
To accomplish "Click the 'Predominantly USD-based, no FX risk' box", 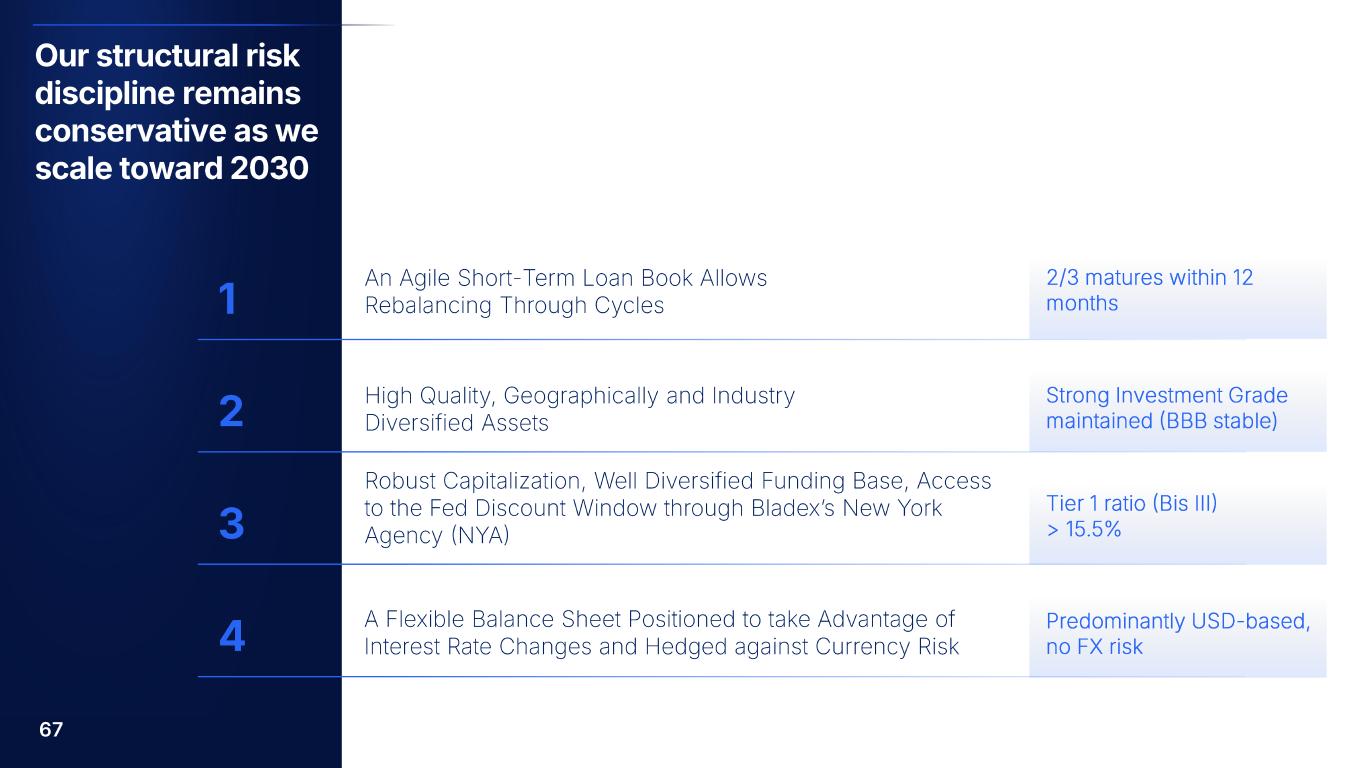I will pyautogui.click(x=1176, y=634).
